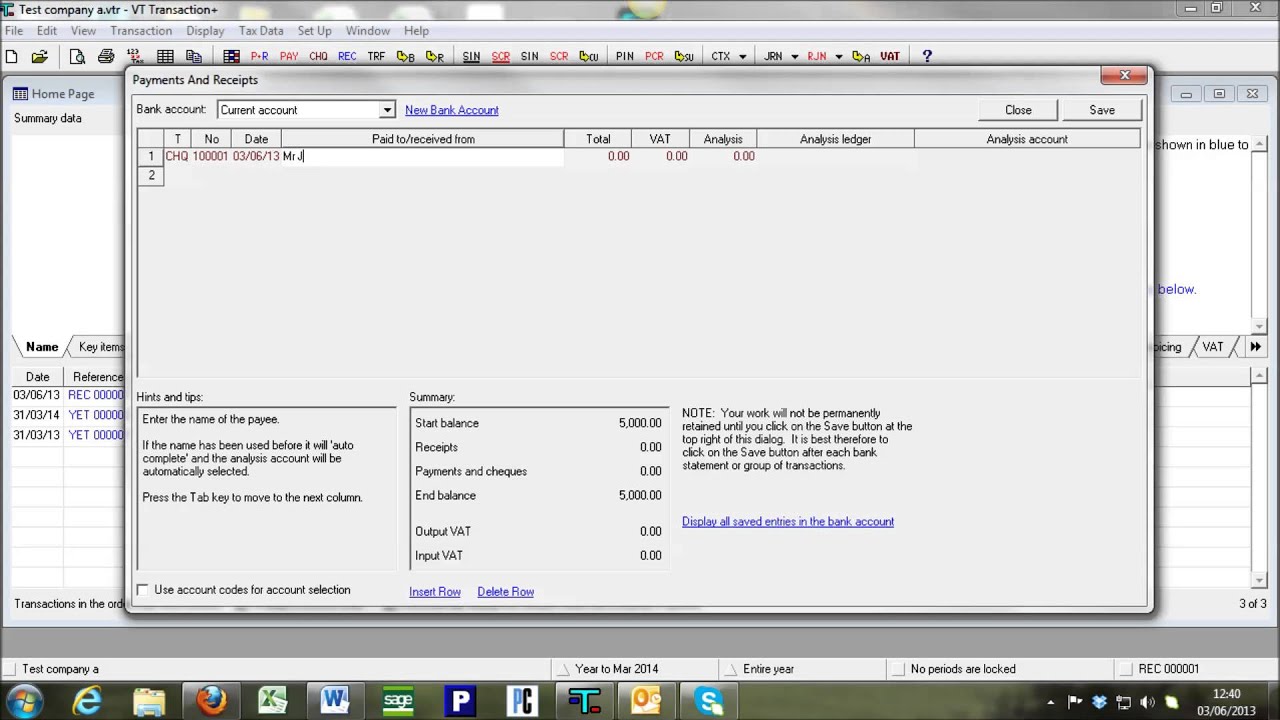Viewport: 1280px width, 720px height.
Task: Click the Insert Row link
Action: (x=435, y=592)
